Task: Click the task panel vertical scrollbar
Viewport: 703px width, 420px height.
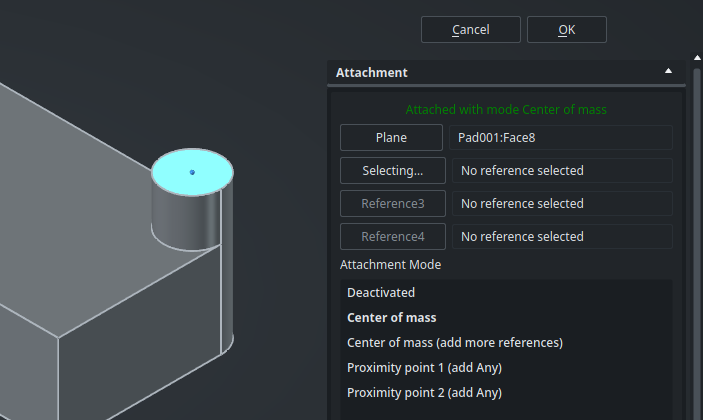Action: [x=696, y=240]
